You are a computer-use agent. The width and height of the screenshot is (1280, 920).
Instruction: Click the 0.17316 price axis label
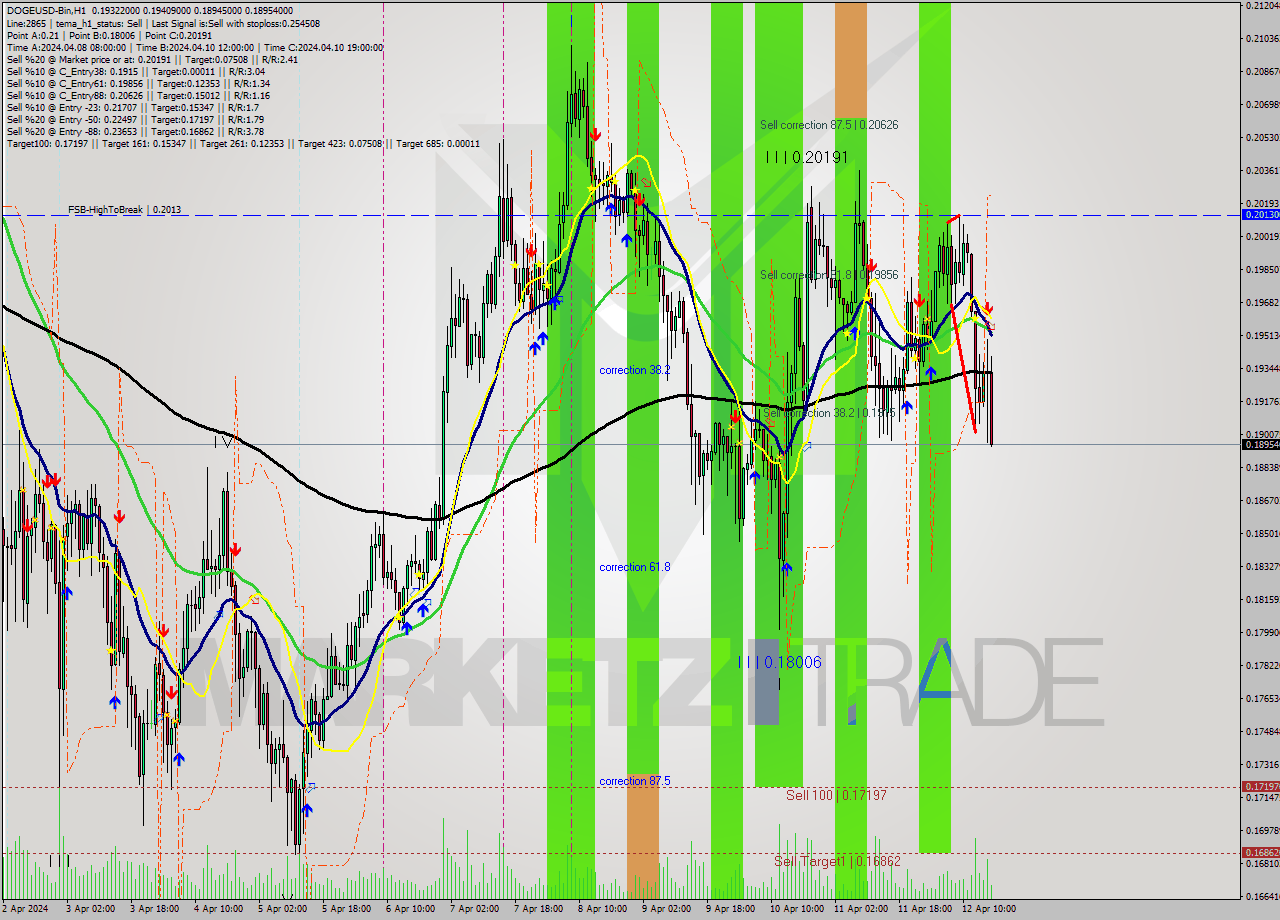[1262, 764]
